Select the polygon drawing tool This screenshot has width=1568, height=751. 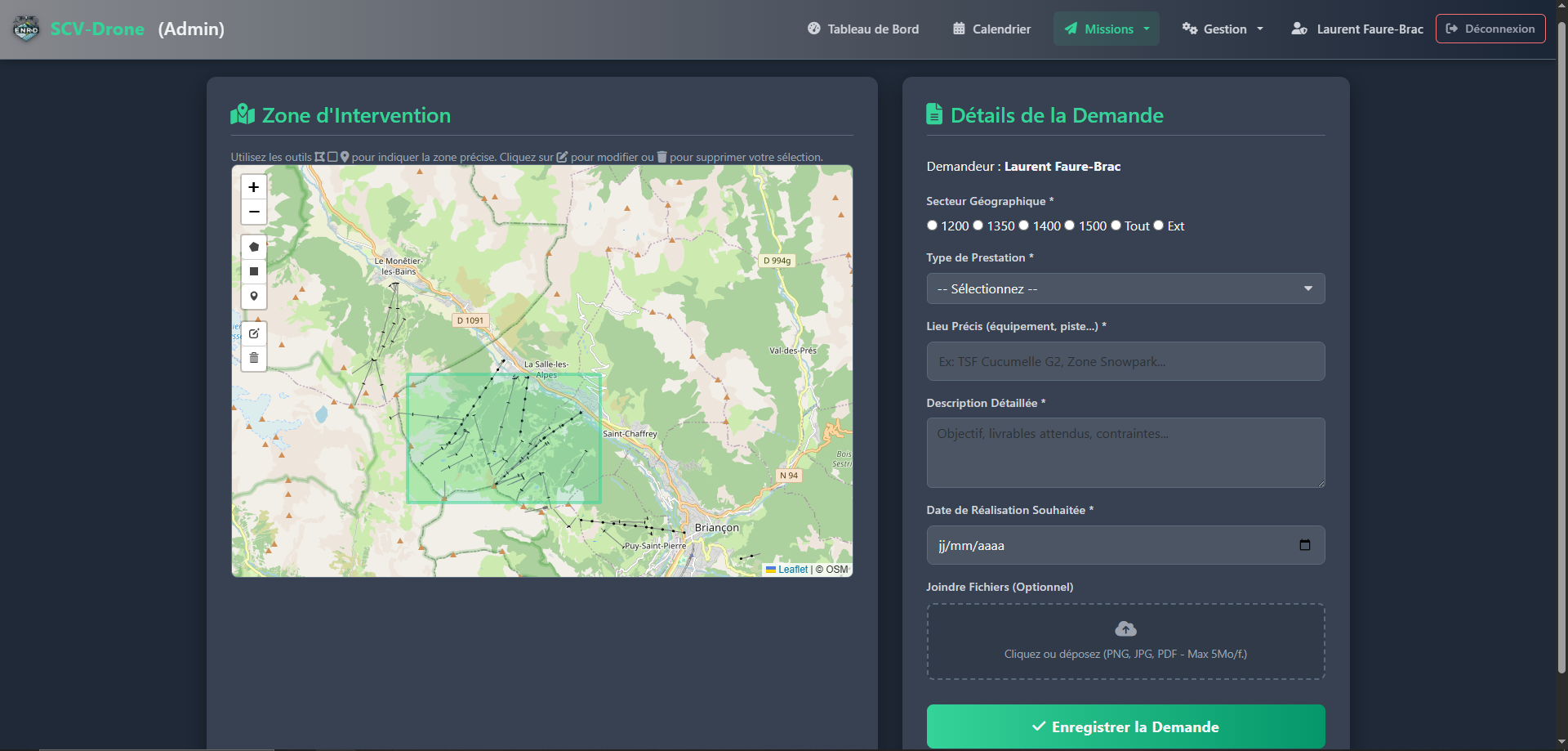click(x=254, y=247)
